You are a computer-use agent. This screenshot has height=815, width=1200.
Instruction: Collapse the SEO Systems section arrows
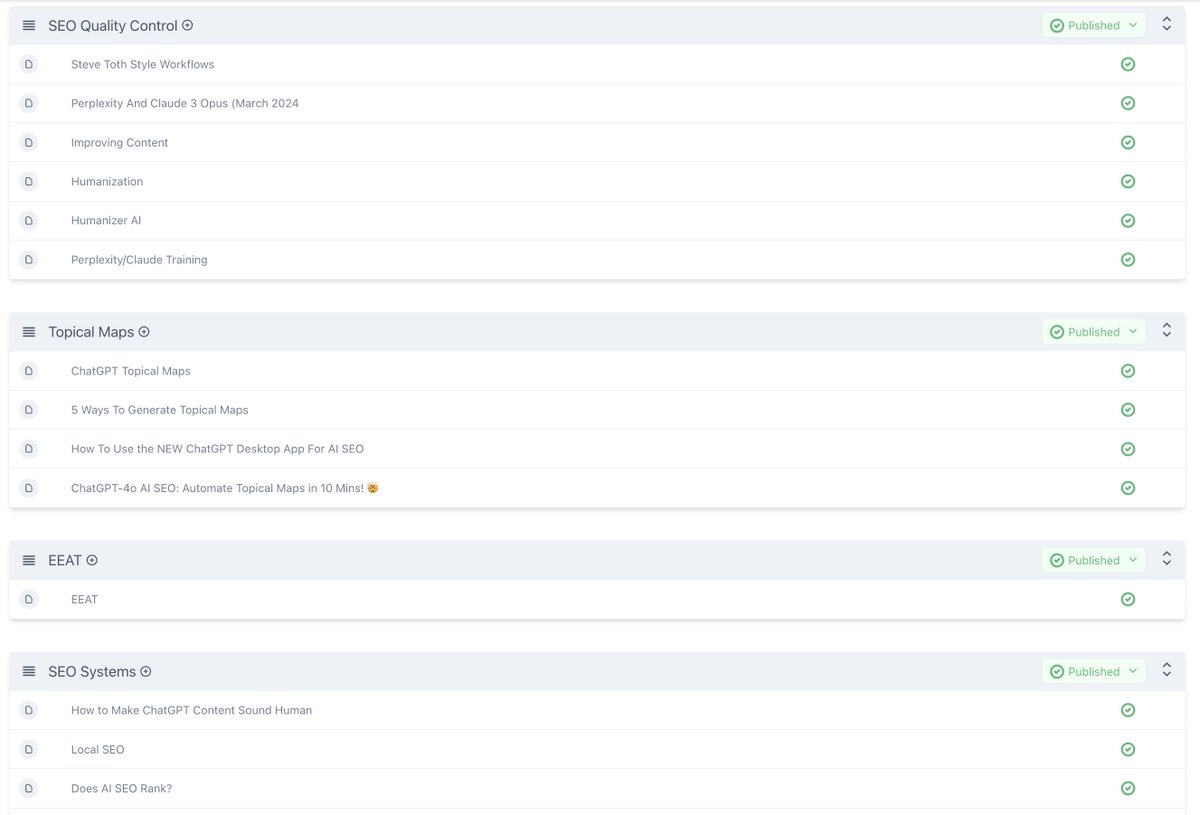1166,671
